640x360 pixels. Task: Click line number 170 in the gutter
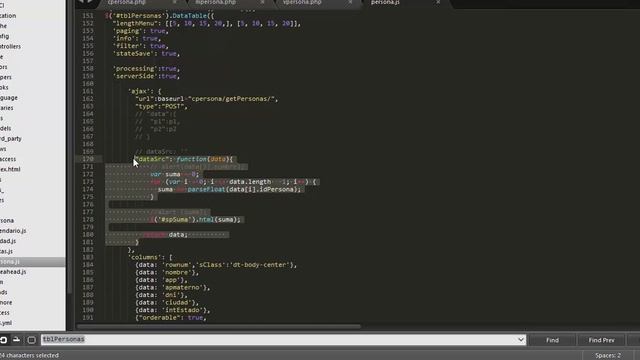pos(88,159)
